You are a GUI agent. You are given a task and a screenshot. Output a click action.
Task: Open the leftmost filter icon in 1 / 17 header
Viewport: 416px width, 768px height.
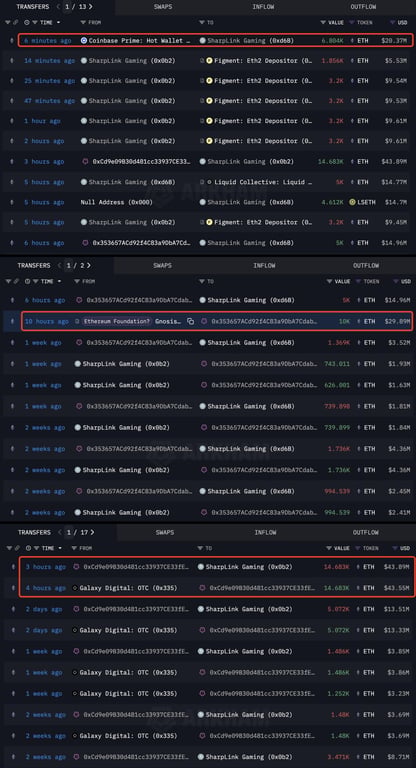pos(8,548)
